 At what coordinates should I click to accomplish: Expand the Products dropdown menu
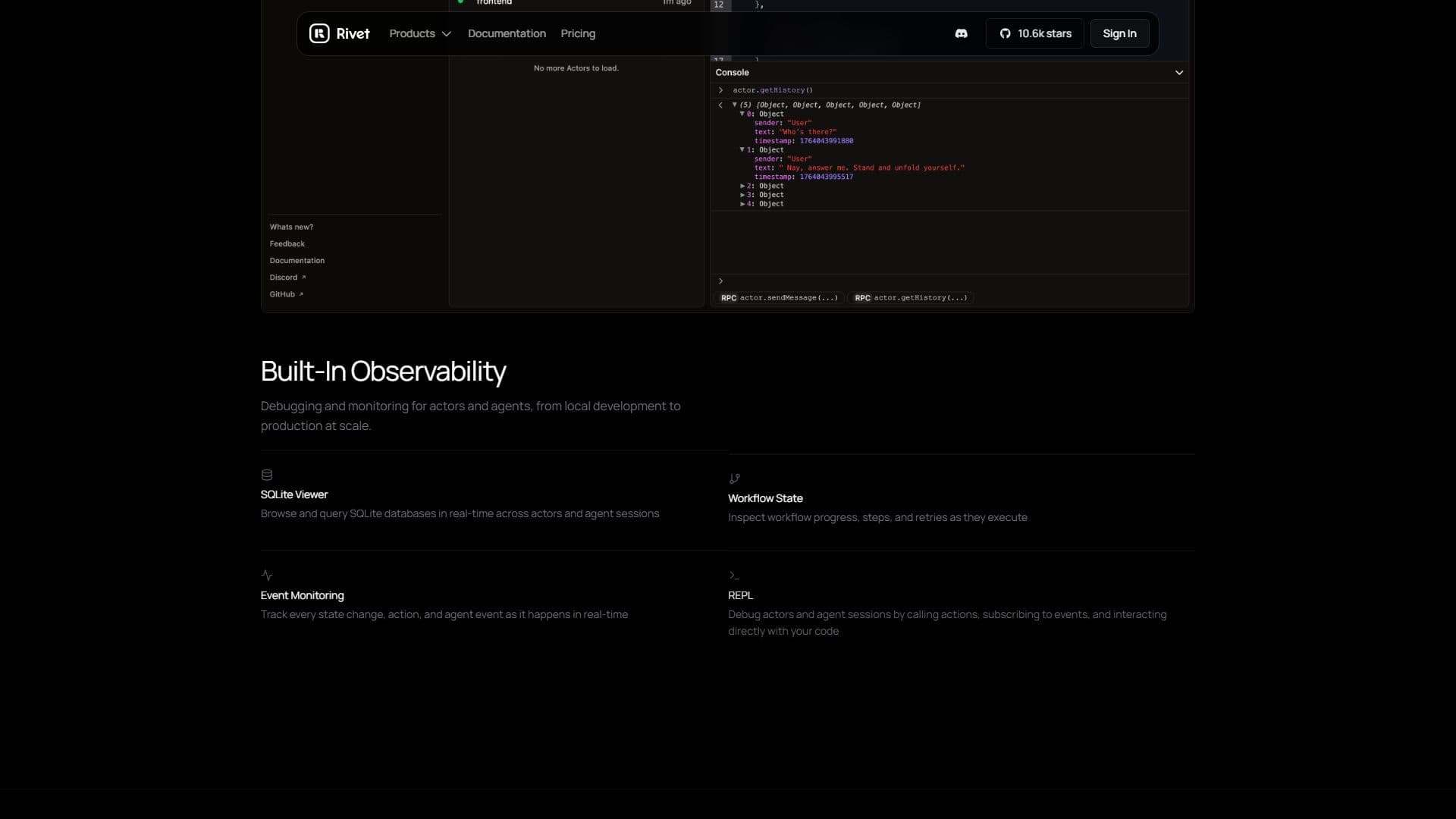(x=420, y=33)
